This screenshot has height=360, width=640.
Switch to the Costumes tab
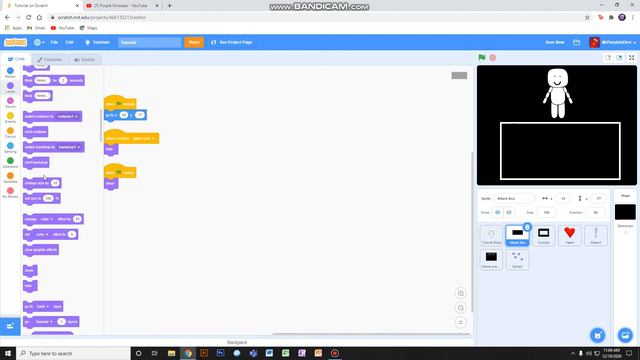click(x=49, y=60)
